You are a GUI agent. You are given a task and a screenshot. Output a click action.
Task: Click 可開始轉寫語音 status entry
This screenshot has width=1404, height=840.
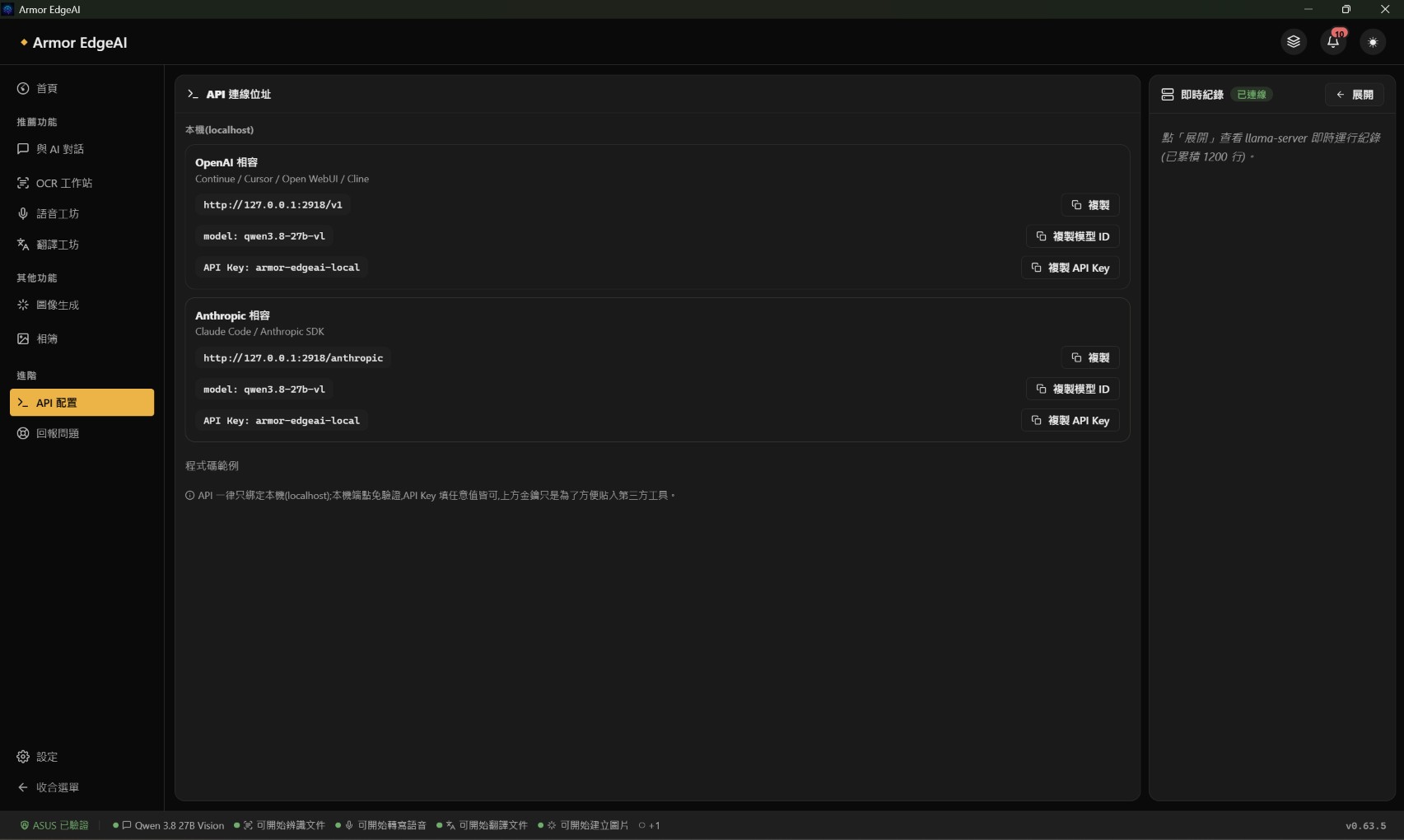pos(381,825)
